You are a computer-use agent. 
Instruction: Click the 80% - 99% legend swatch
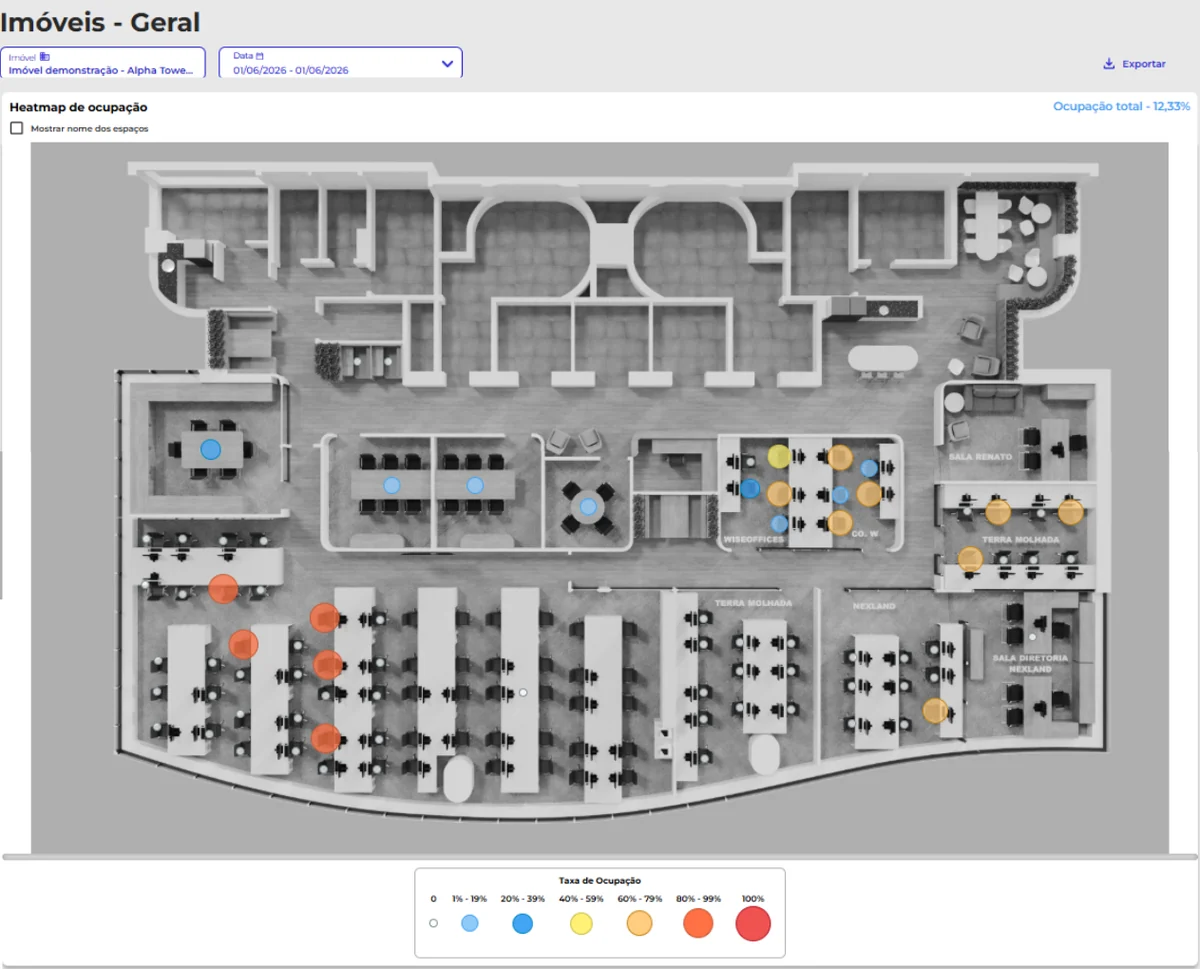tap(698, 924)
